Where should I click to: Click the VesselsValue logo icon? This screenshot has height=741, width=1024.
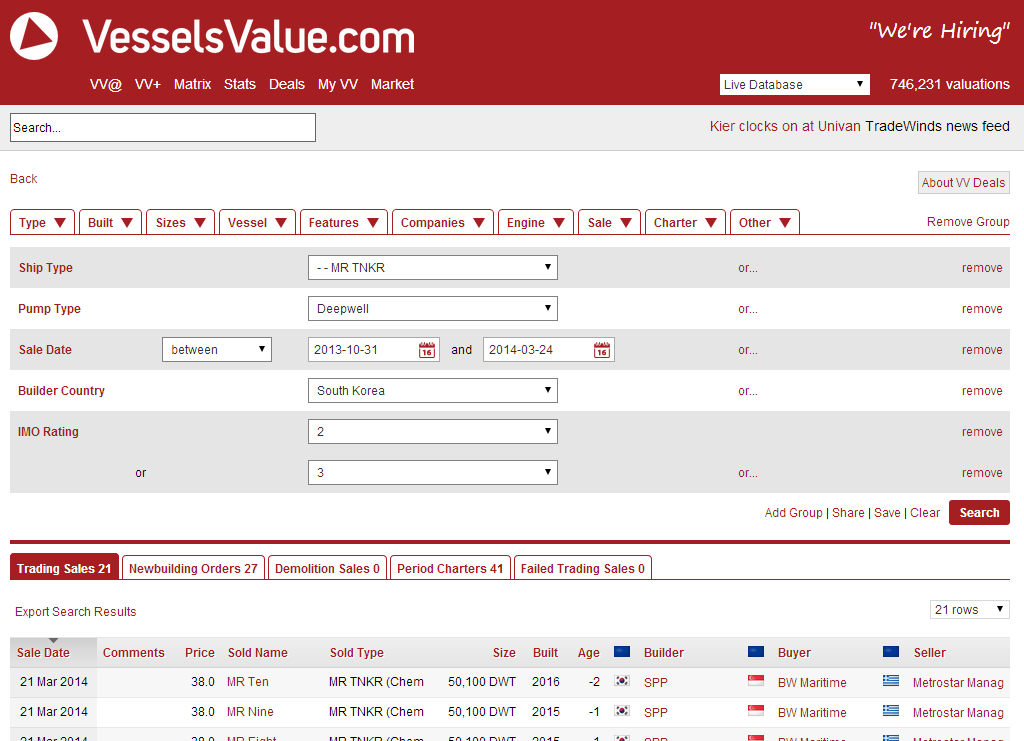pos(34,36)
